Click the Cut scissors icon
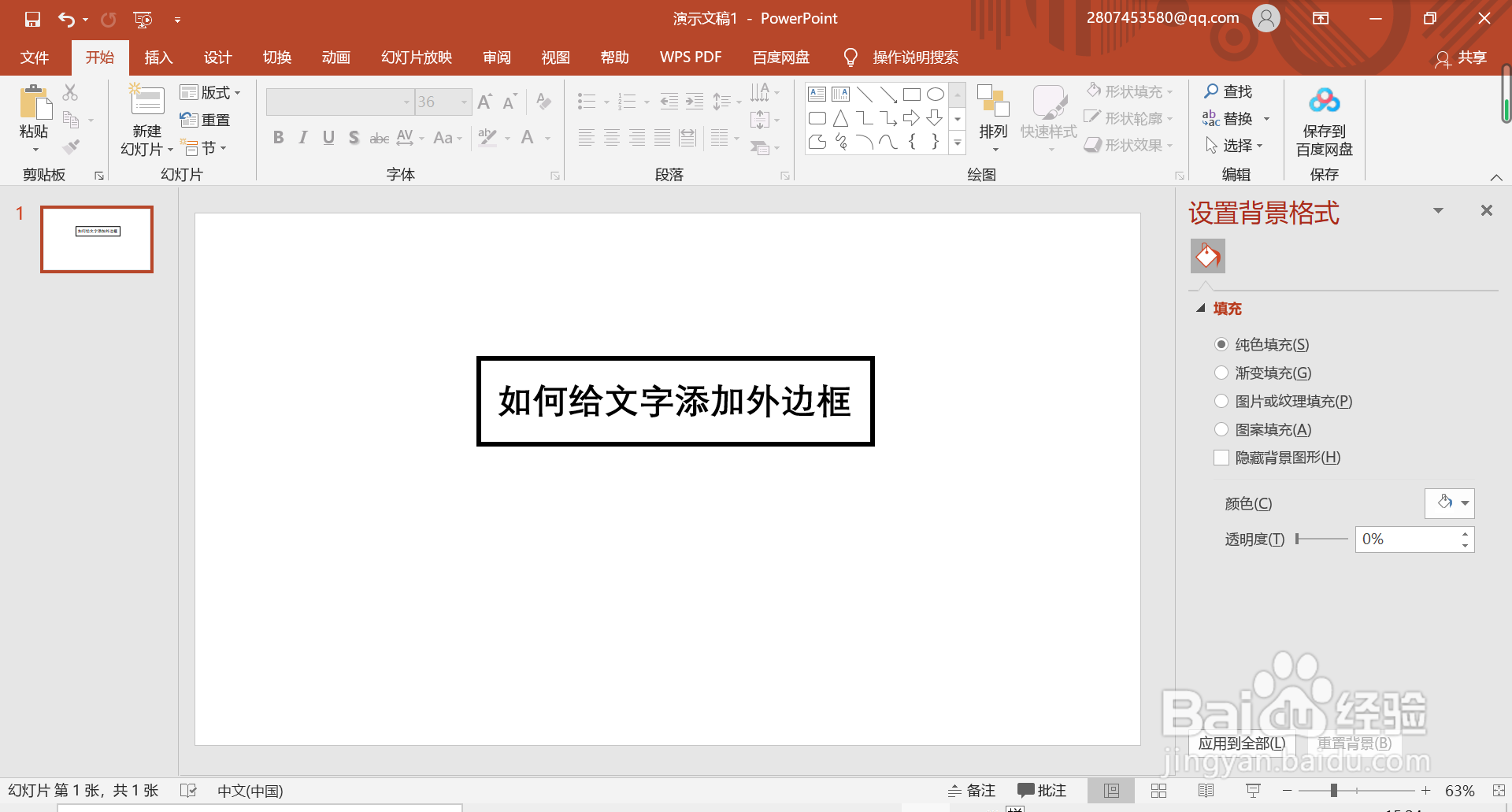The height and width of the screenshot is (812, 1512). pos(70,92)
